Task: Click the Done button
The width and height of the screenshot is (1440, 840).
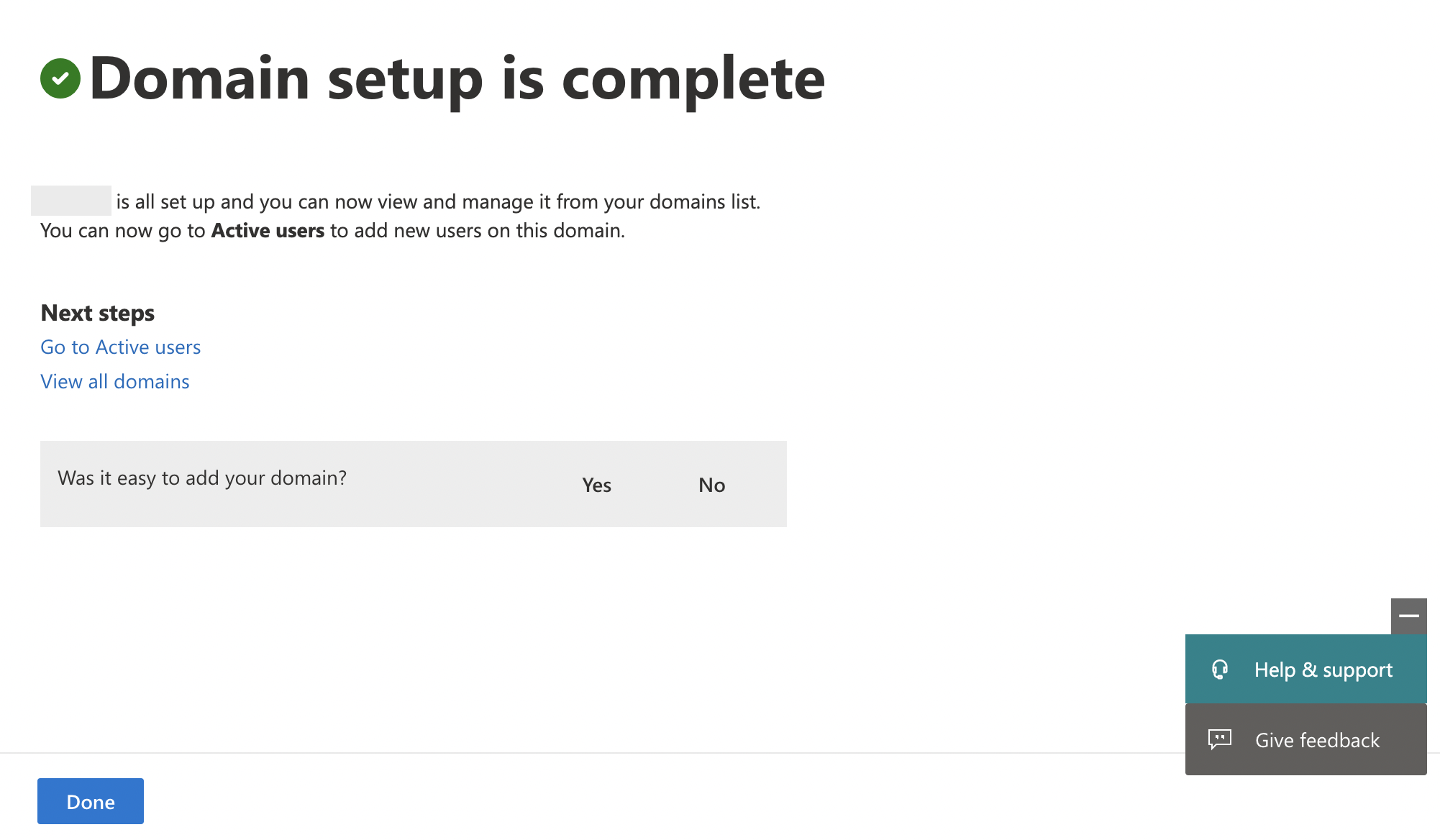Action: click(x=91, y=801)
